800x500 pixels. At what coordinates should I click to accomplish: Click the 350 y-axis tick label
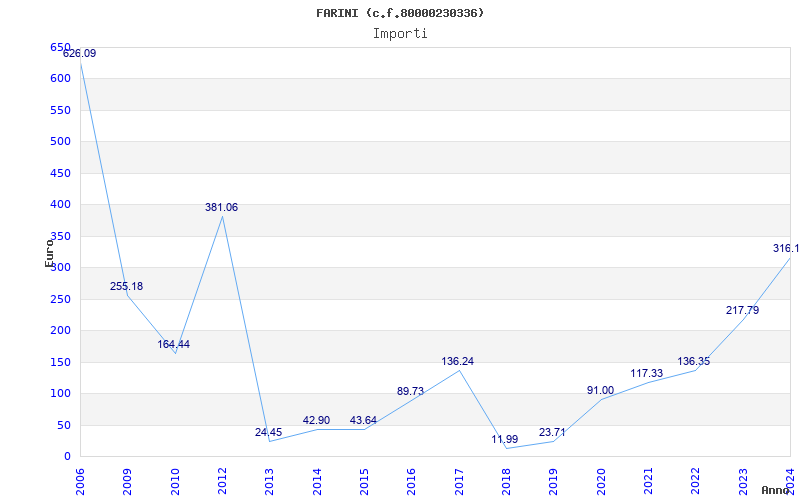[x=60, y=236]
